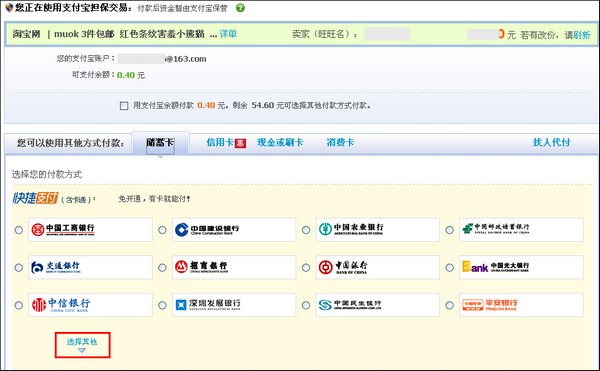Select the 招商银行 radio button
Screen dimensions: 600x371
162,267
